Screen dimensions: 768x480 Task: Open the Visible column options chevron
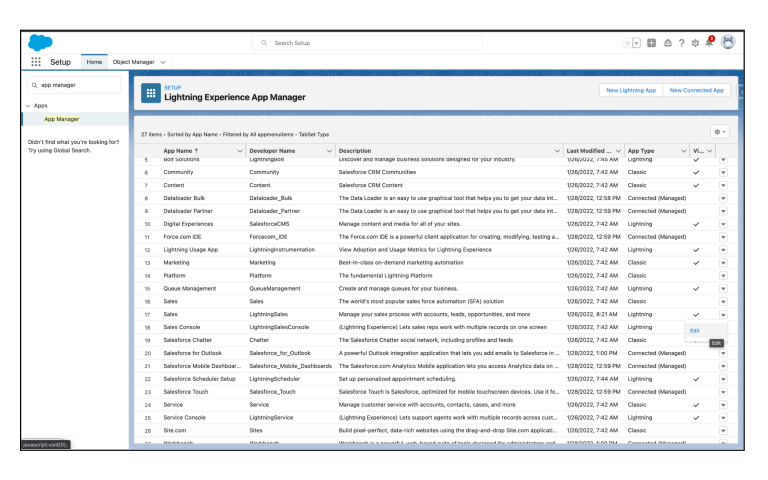click(x=709, y=151)
